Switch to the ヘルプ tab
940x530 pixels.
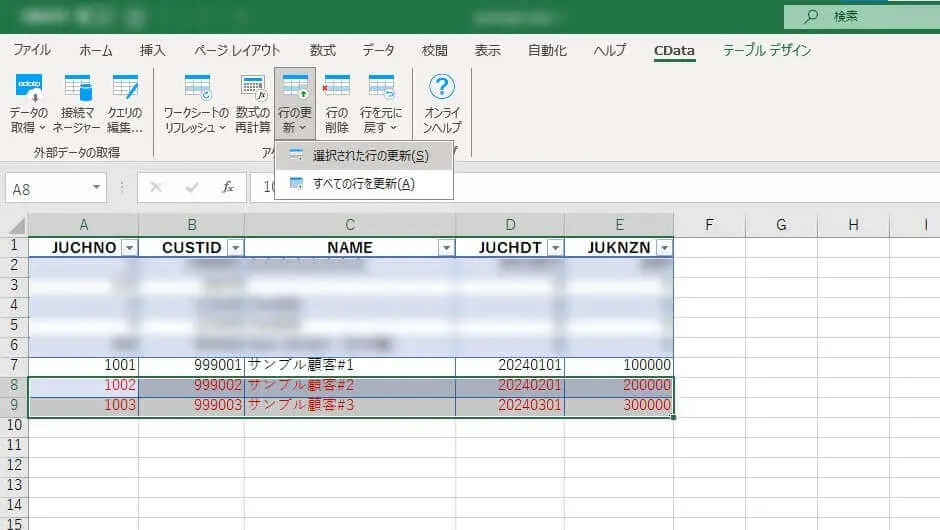click(610, 50)
